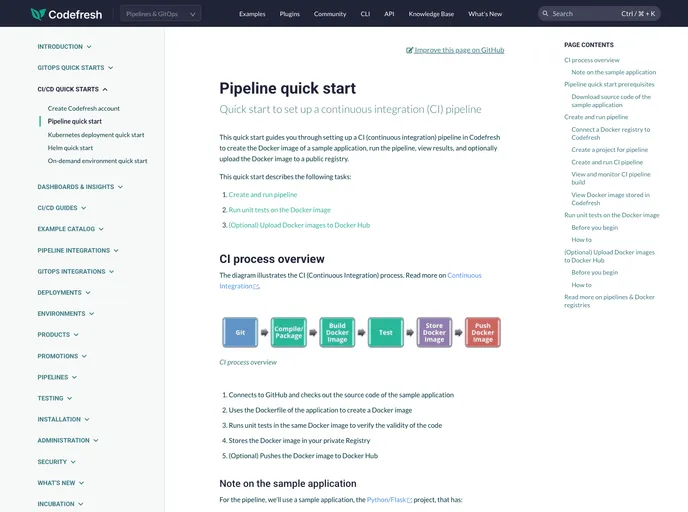Jump to CI process overview in page contents

pos(591,60)
